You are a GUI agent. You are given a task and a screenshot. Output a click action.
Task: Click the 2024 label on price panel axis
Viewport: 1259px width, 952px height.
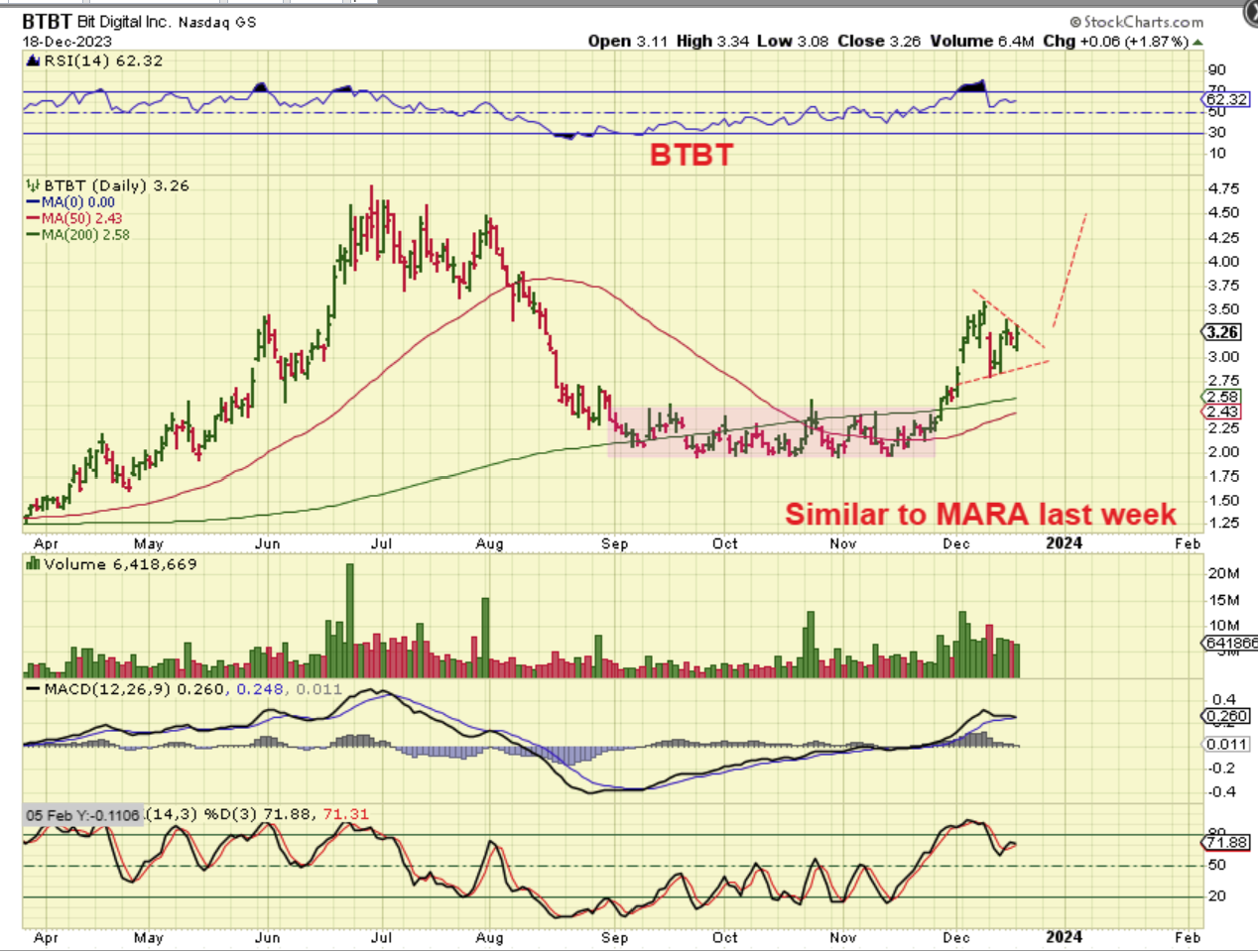pyautogui.click(x=1064, y=542)
